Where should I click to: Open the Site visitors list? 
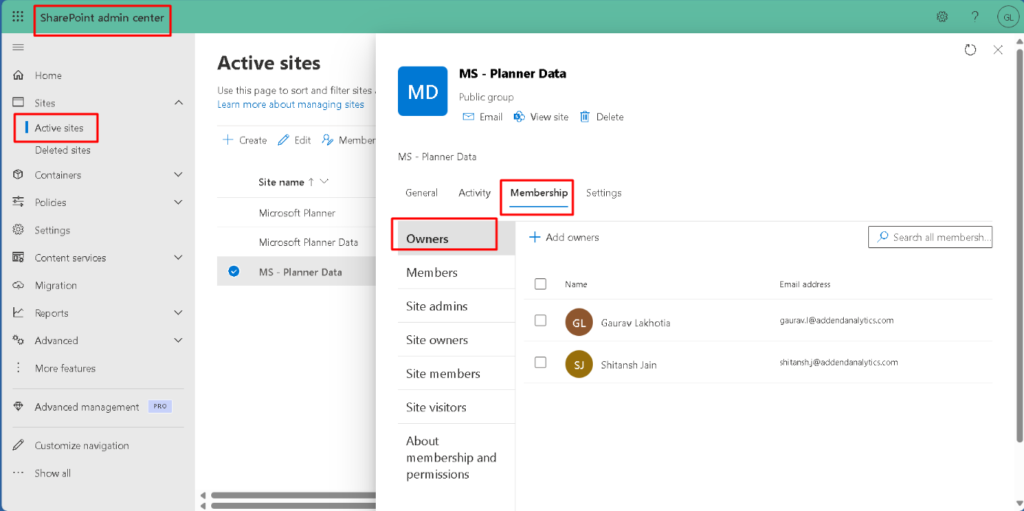tap(456, 408)
